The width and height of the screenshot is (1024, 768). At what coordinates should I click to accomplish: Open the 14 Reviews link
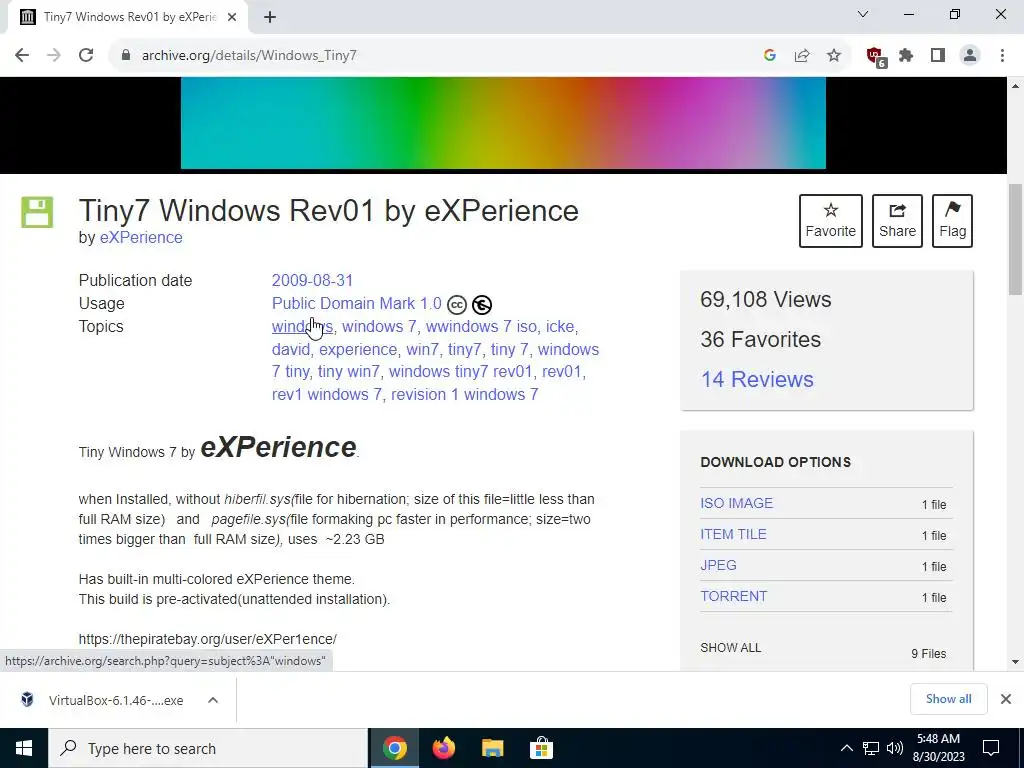757,379
